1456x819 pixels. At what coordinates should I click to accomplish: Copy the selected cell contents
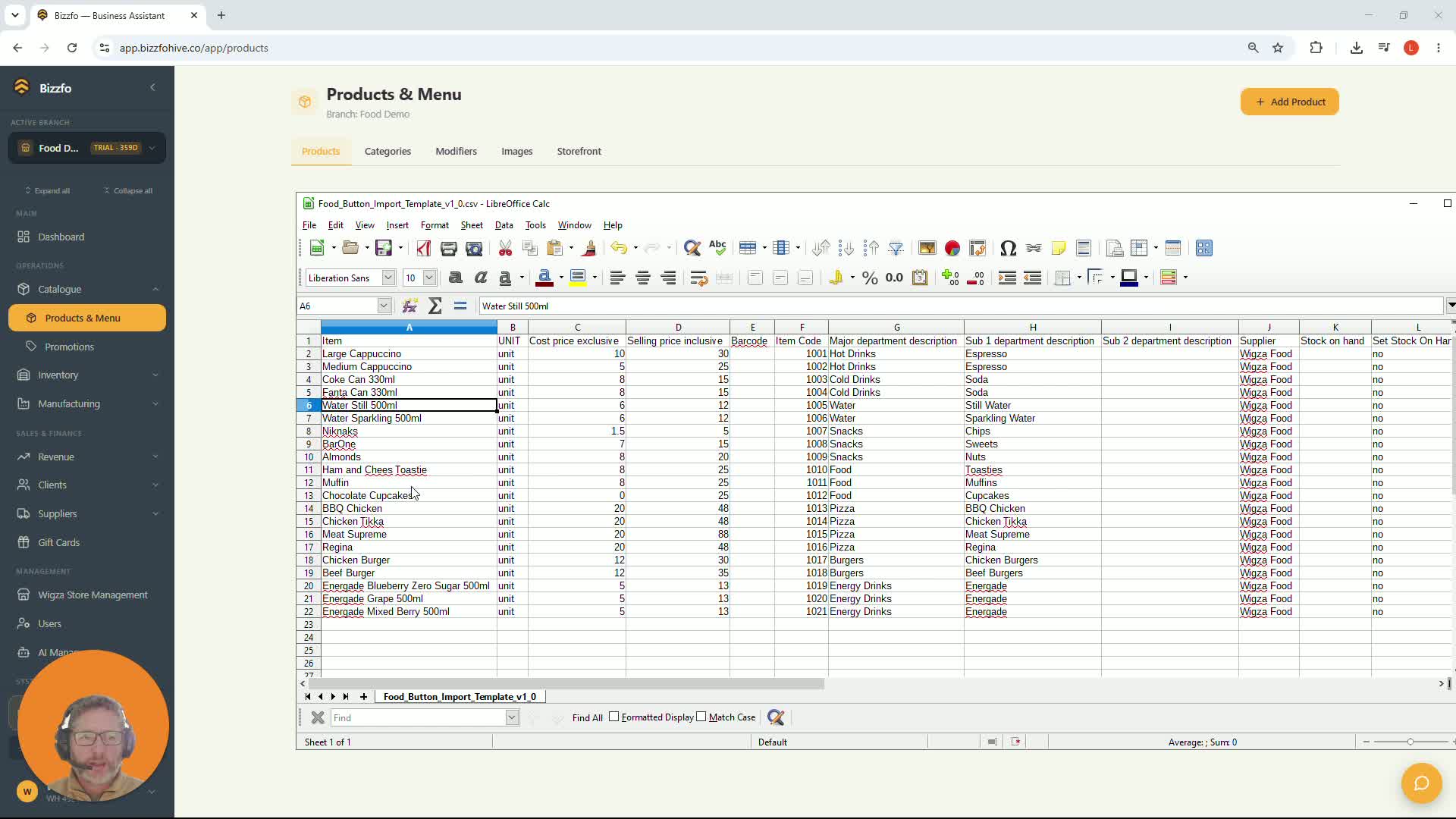[530, 248]
